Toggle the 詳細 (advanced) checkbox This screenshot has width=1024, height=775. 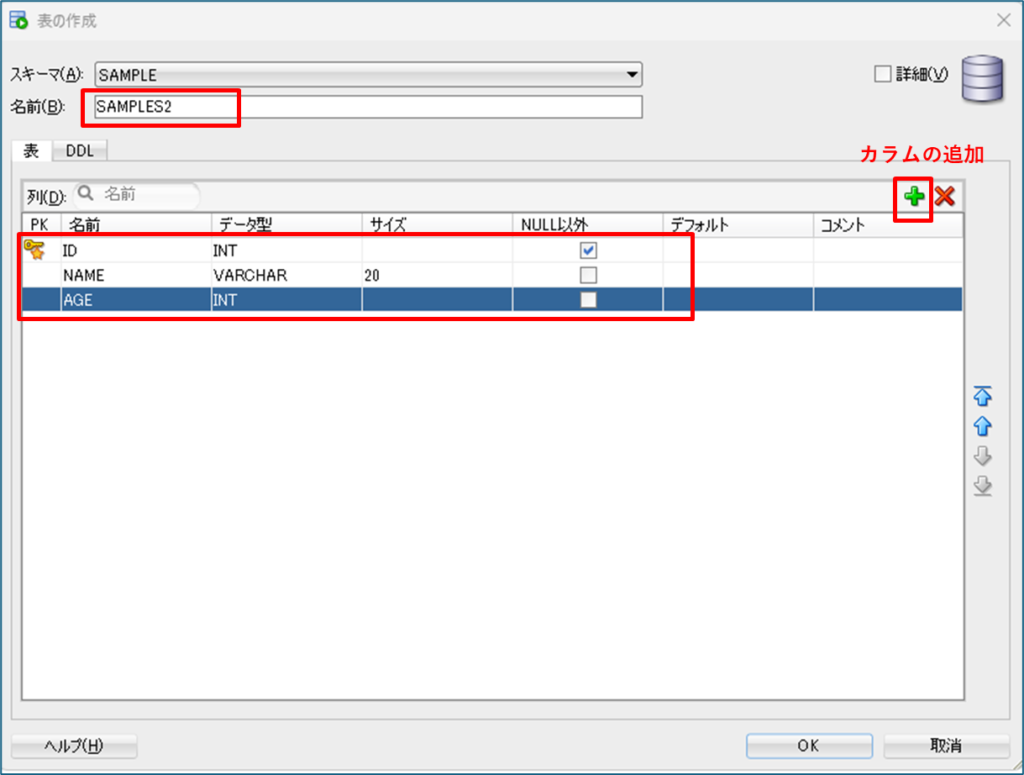click(x=882, y=74)
